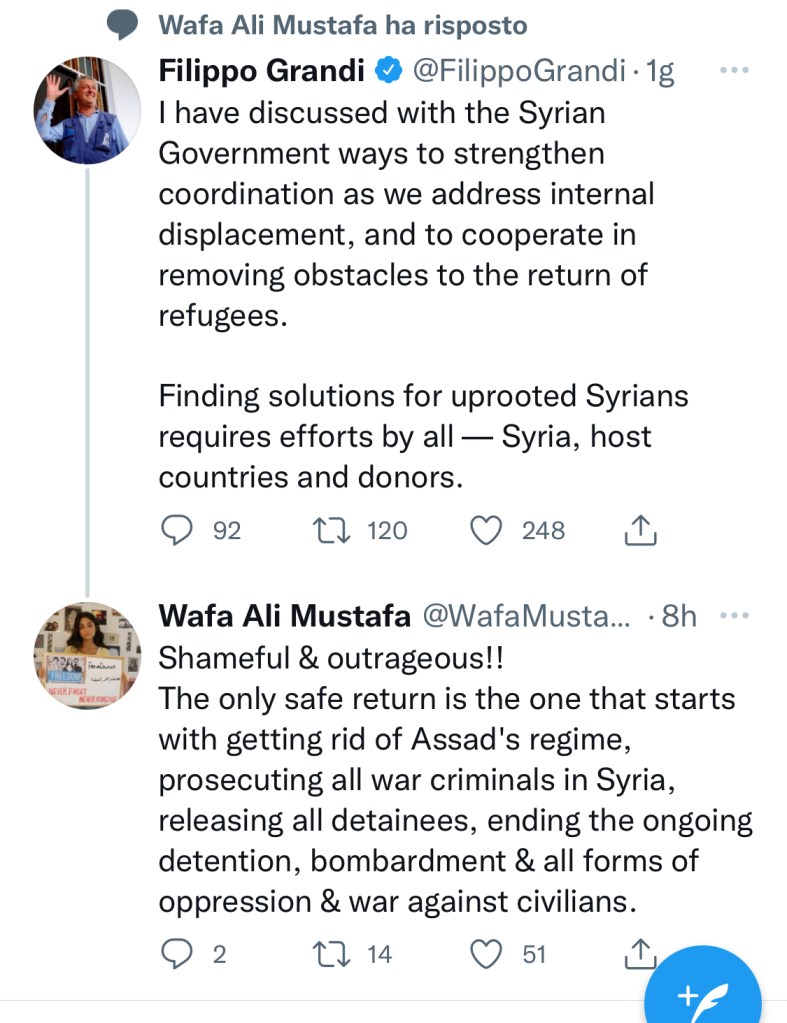Open Filippo Grandi's profile picture
Viewport: 787px width, 1023px height.
coord(87,110)
